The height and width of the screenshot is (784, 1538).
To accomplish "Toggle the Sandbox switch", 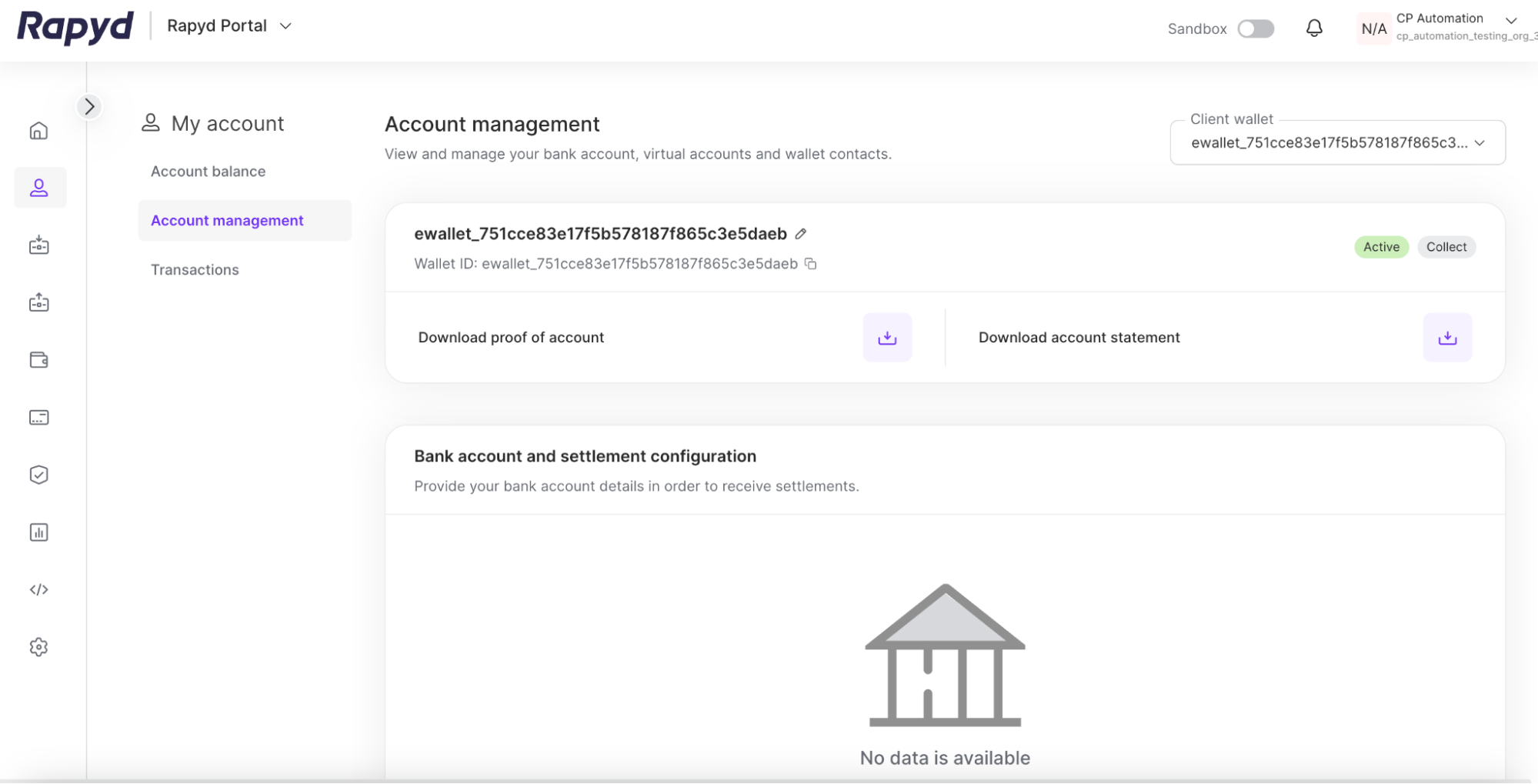I will pyautogui.click(x=1256, y=28).
